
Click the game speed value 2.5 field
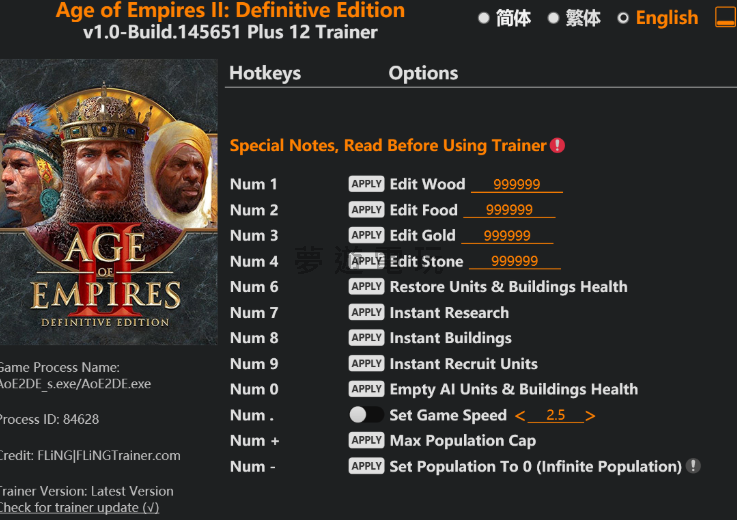pyautogui.click(x=556, y=415)
